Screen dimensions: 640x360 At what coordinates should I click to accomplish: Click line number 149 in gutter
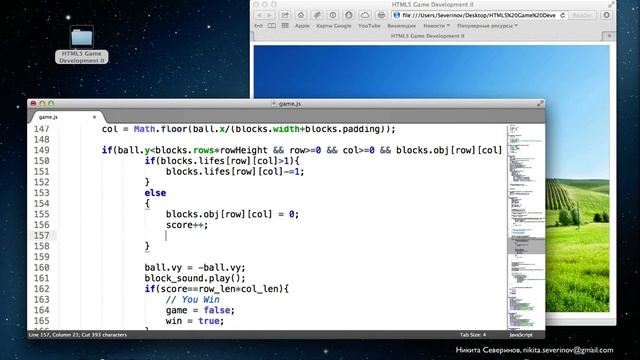point(41,150)
